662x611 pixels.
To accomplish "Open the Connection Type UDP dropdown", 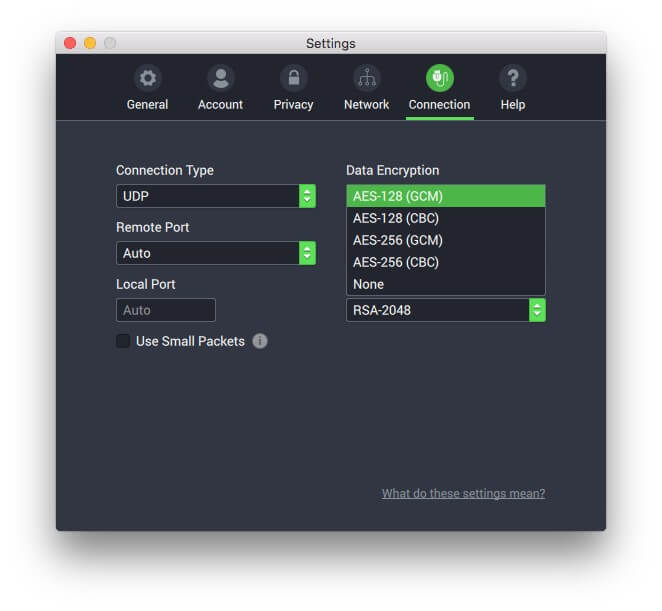I will tap(216, 196).
